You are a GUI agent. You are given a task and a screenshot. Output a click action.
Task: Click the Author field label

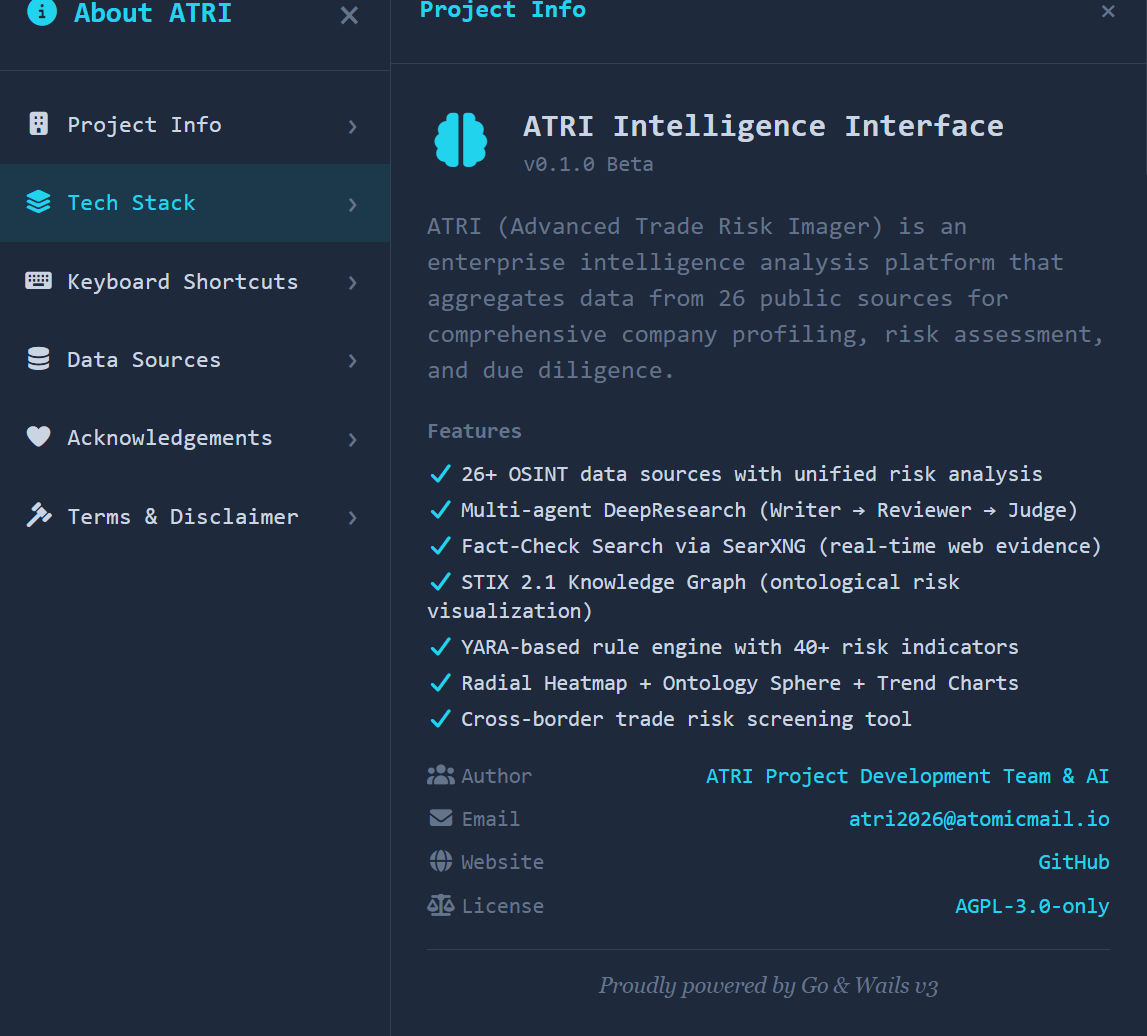(x=496, y=776)
